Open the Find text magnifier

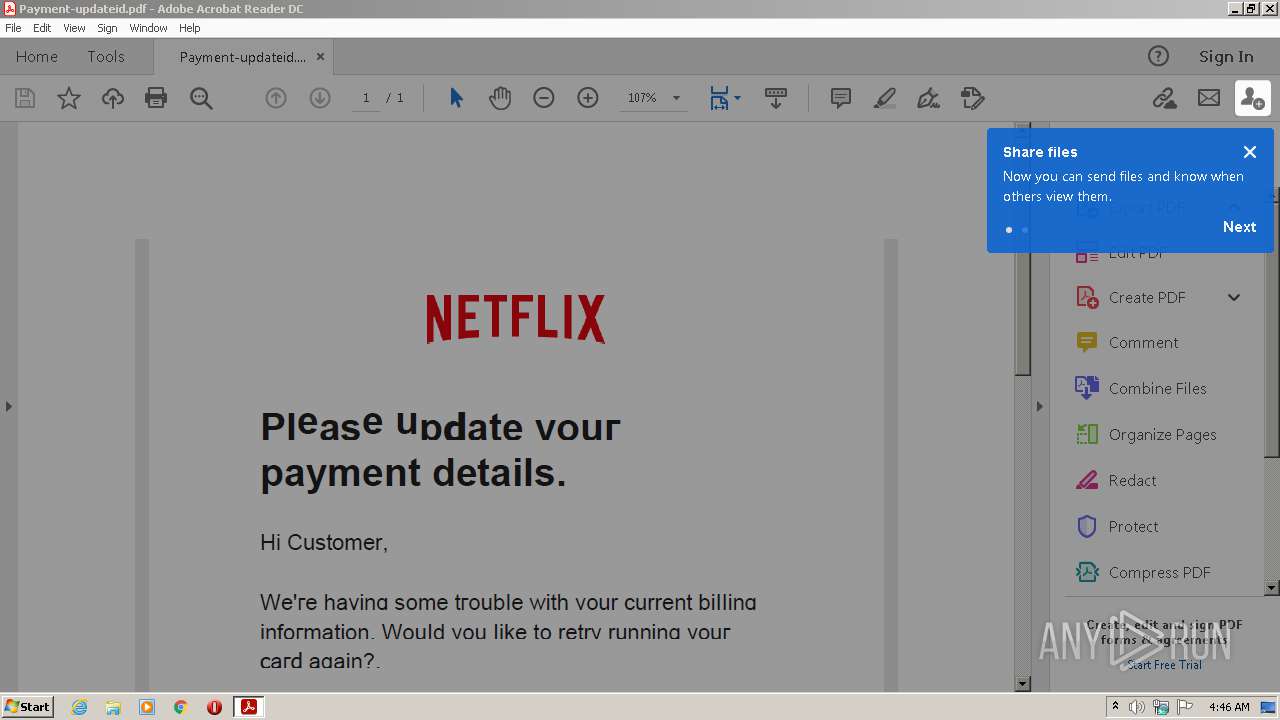pyautogui.click(x=201, y=98)
